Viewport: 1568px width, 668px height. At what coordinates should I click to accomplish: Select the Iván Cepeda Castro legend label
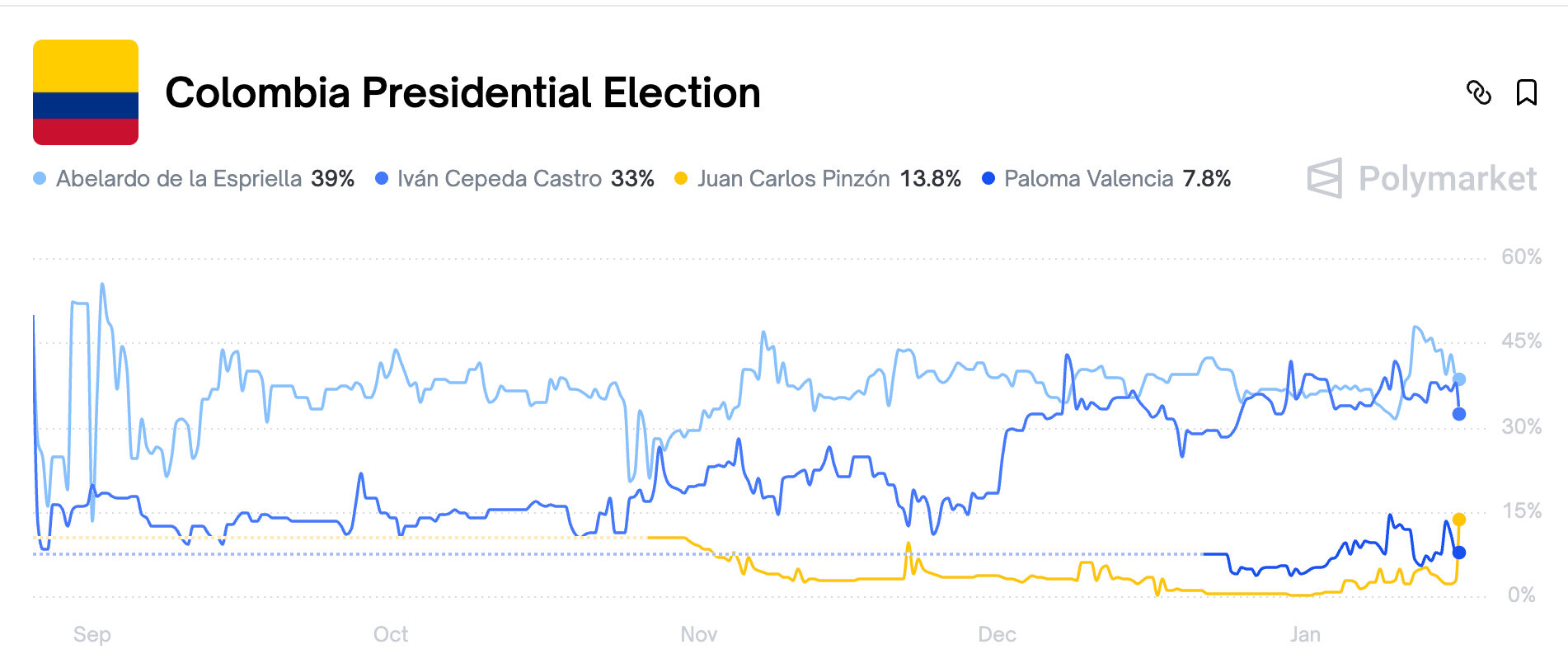(x=500, y=179)
